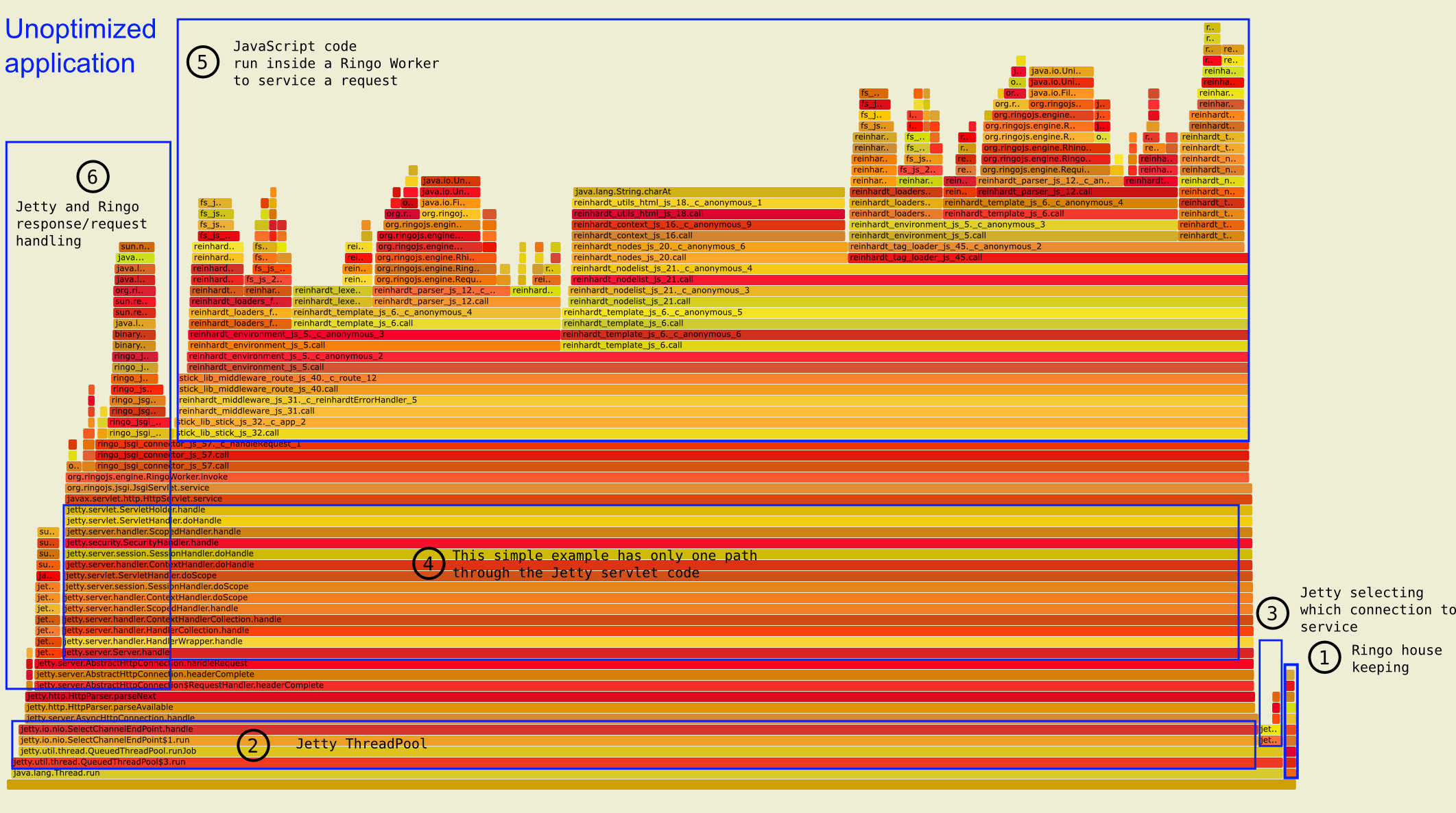This screenshot has height=813, width=1456.
Task: Click jetty.server.handler.ContextHandler.doScope frame
Action: (x=658, y=598)
